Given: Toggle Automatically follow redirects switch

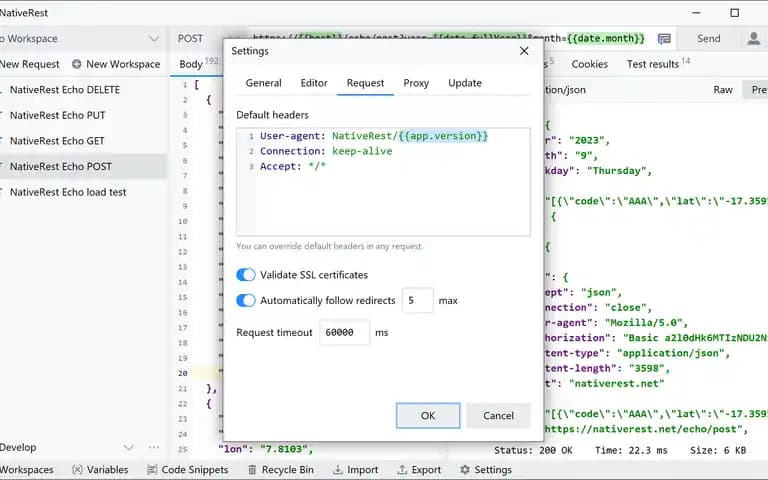Looking at the screenshot, I should [246, 300].
